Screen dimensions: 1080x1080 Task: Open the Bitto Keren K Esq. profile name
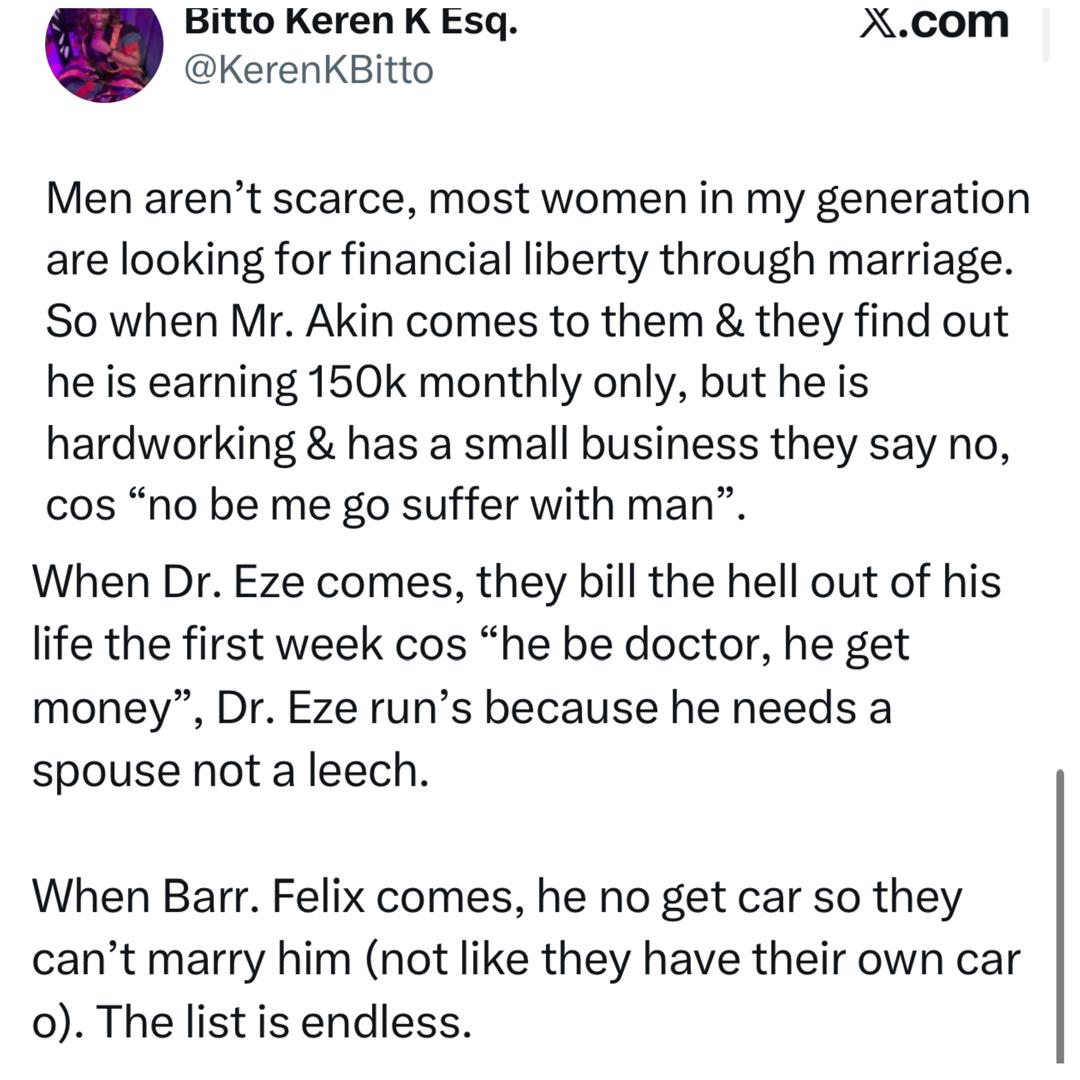click(352, 22)
